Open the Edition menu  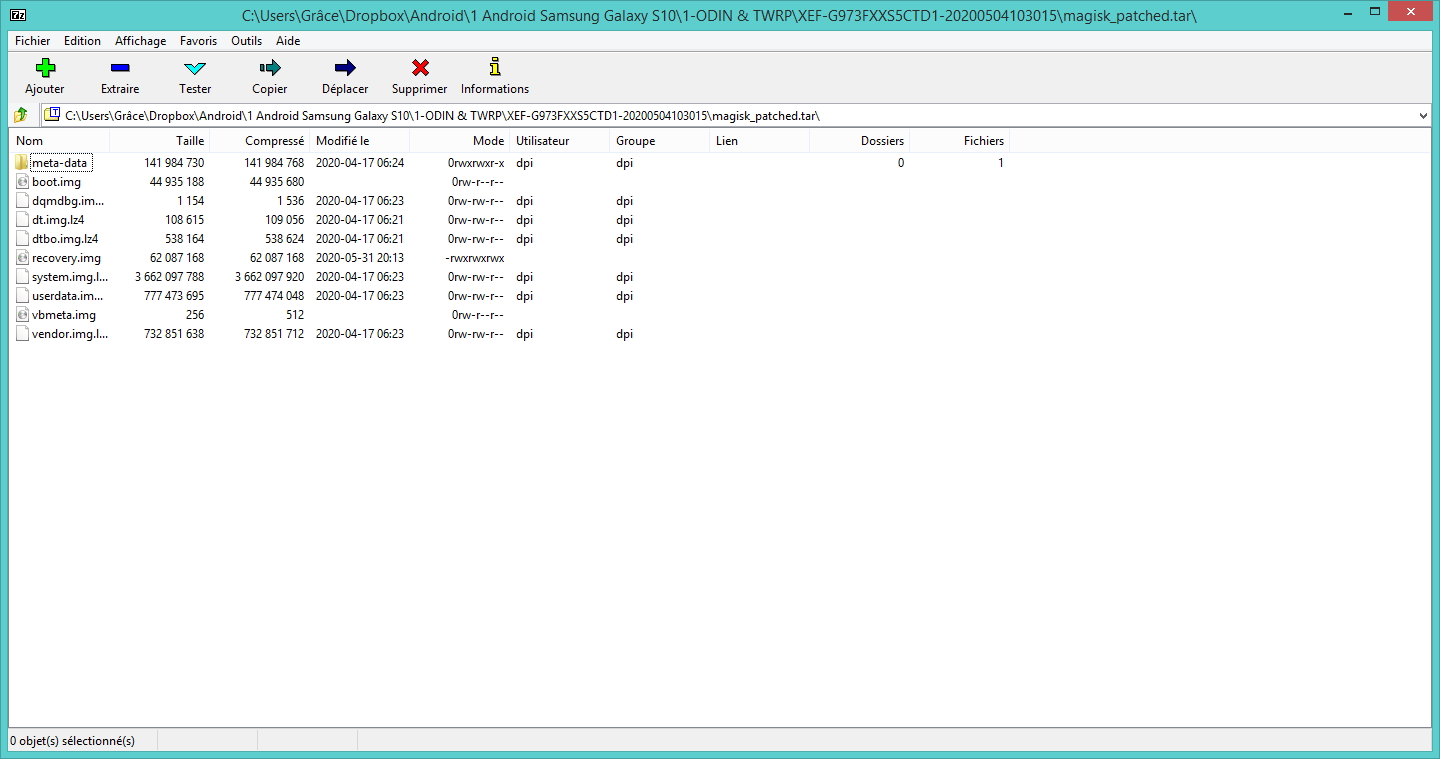[82, 41]
